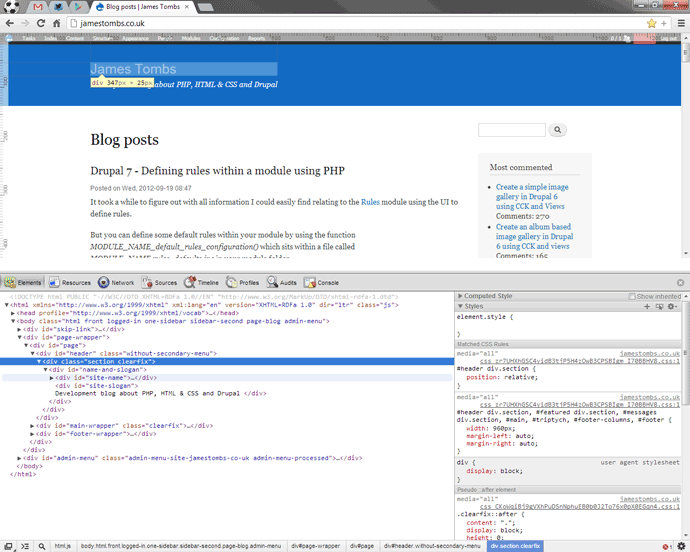Open the Modules admin menu item
The image size is (690, 552).
coord(191,38)
